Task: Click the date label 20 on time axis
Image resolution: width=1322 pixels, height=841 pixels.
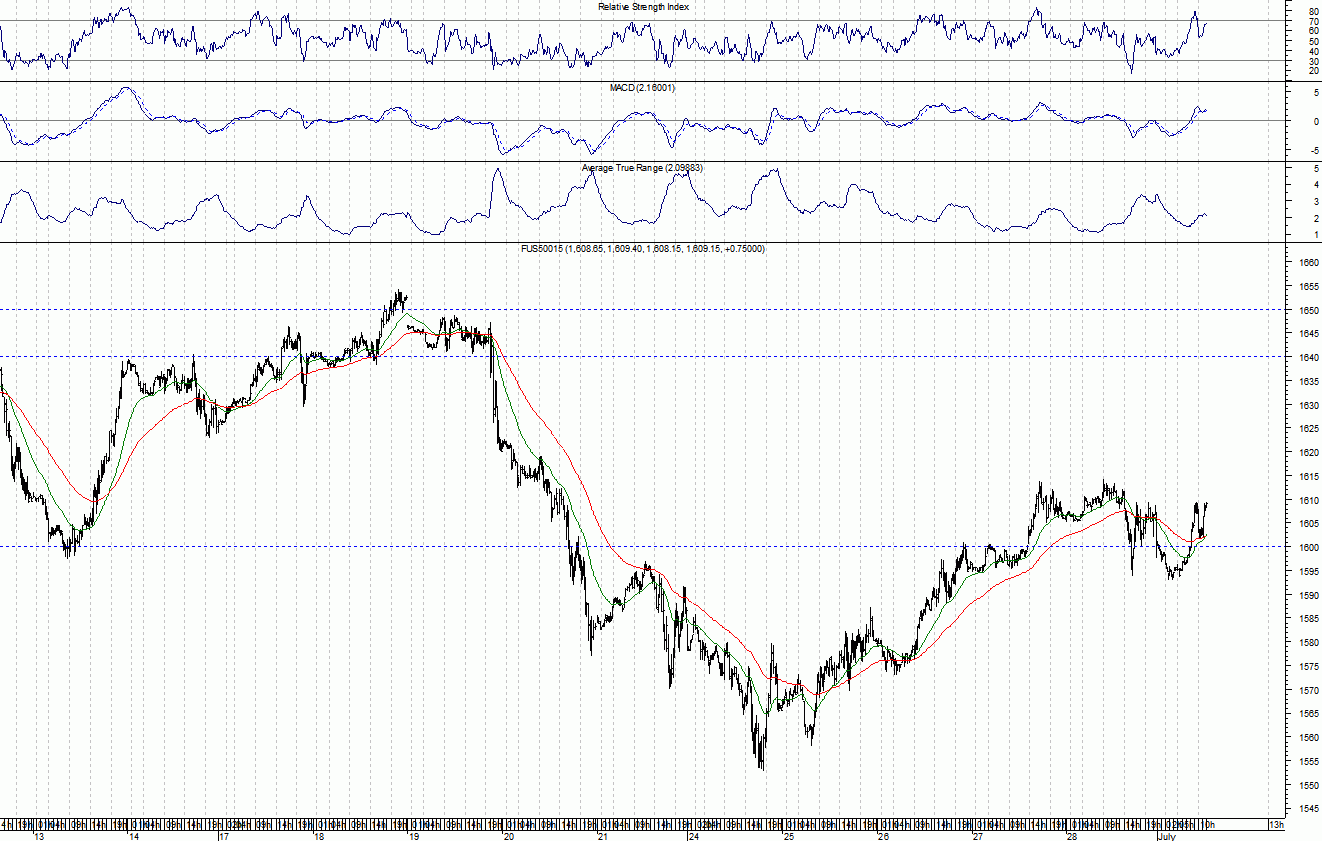Action: [x=509, y=835]
